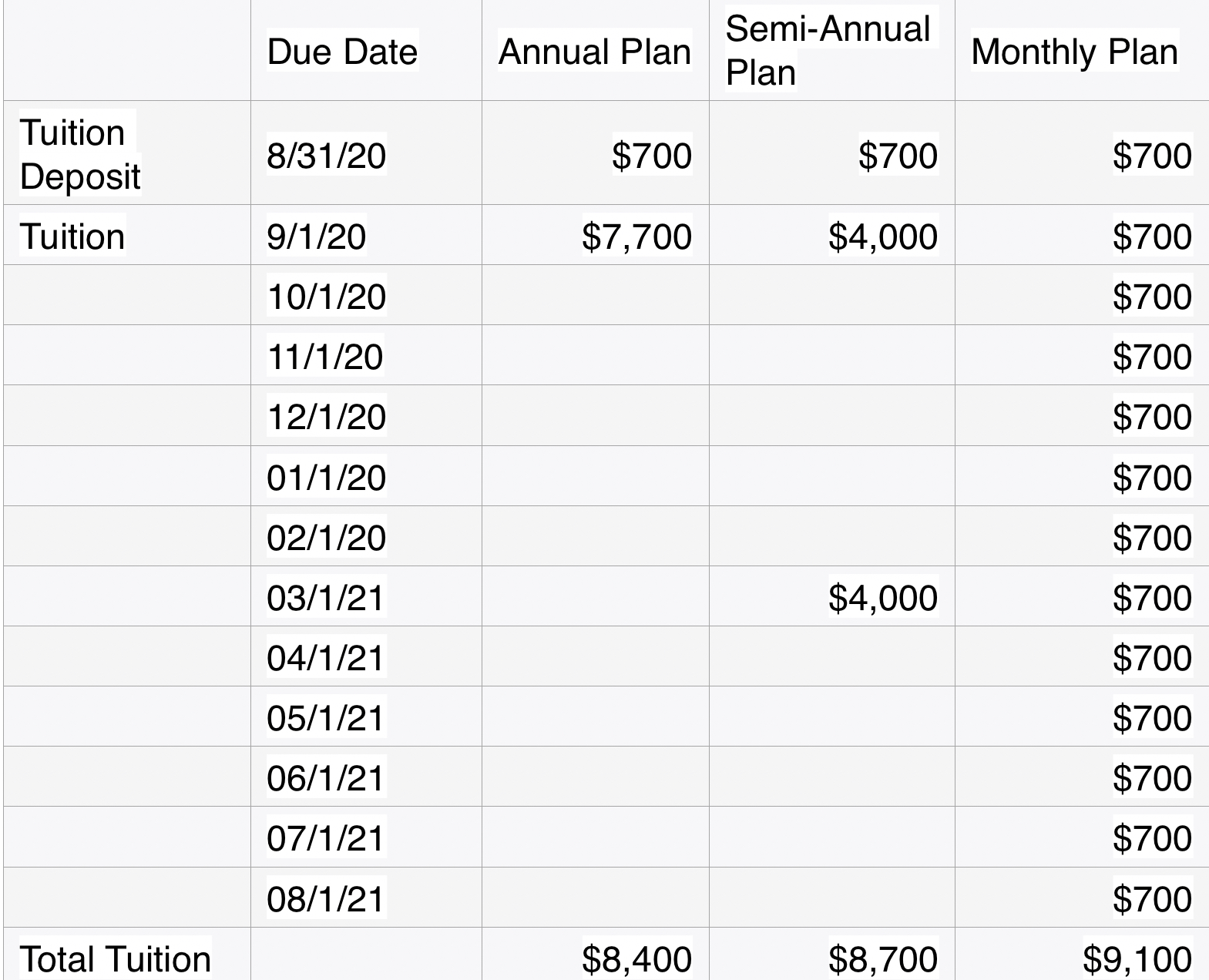Click the Tuition Deposit row label
Viewport: 1209px width, 980px height.
[x=79, y=154]
